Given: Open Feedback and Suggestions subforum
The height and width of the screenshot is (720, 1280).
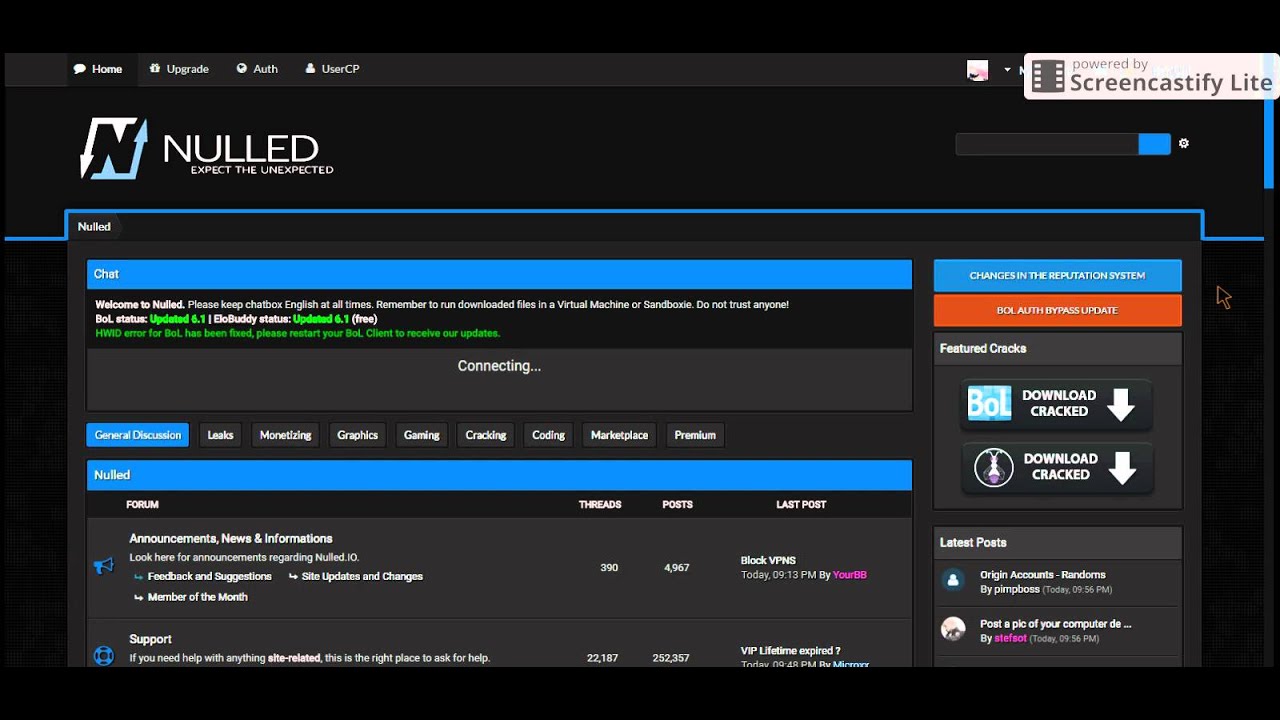Looking at the screenshot, I should tap(209, 577).
